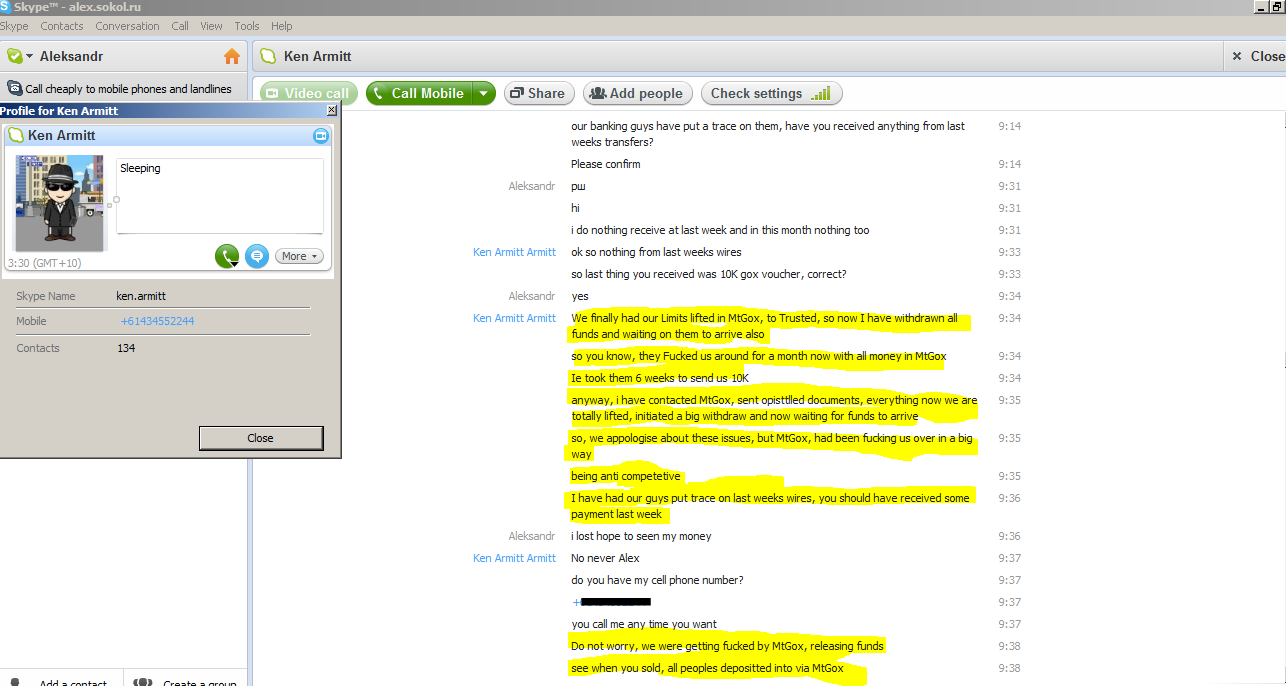Viewport: 1286px width, 687px height.
Task: Open the Skype menu
Action: pos(14,26)
